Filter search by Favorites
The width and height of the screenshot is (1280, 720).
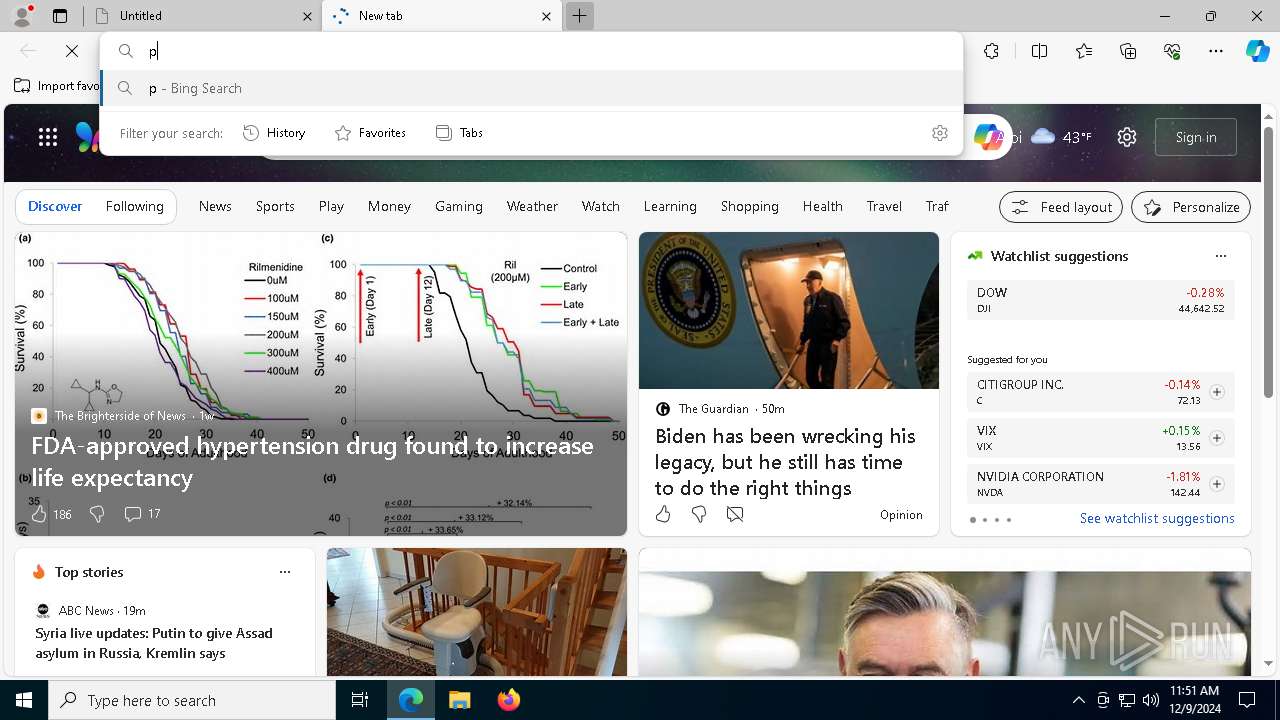pos(370,133)
